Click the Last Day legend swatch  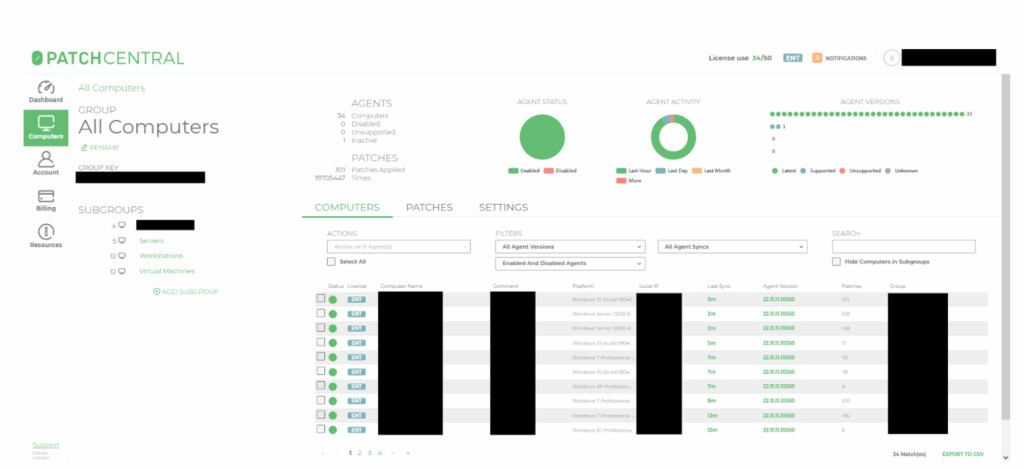pyautogui.click(x=660, y=171)
